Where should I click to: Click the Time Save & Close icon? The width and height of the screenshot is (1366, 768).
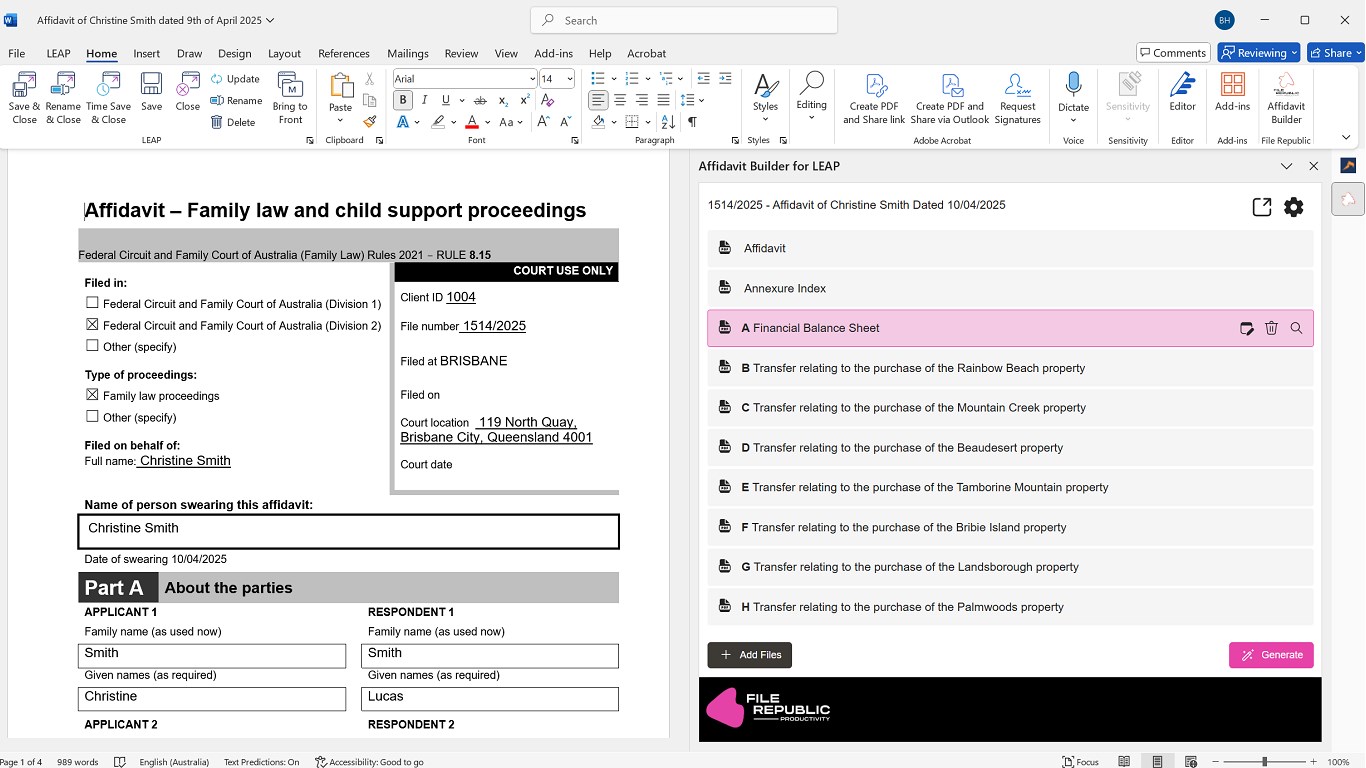(x=108, y=97)
